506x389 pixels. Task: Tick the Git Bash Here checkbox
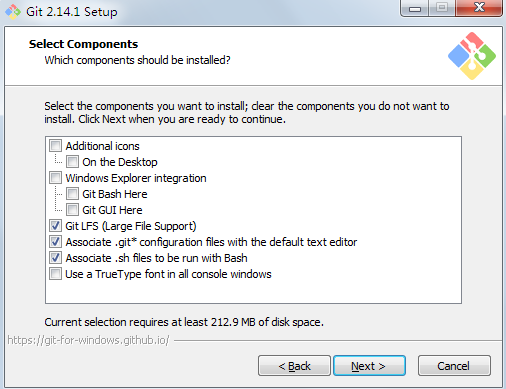(72, 194)
